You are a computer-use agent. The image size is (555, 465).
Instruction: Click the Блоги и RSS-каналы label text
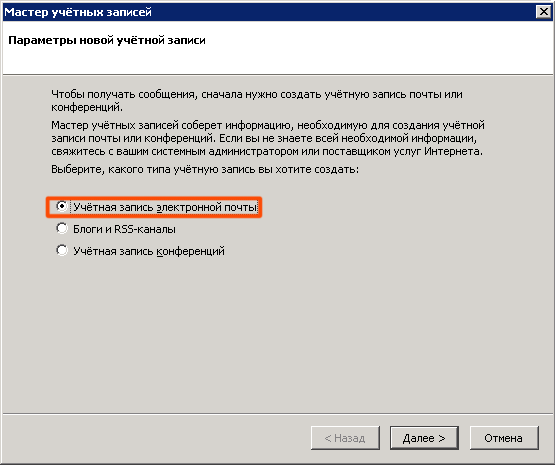pyautogui.click(x=124, y=229)
